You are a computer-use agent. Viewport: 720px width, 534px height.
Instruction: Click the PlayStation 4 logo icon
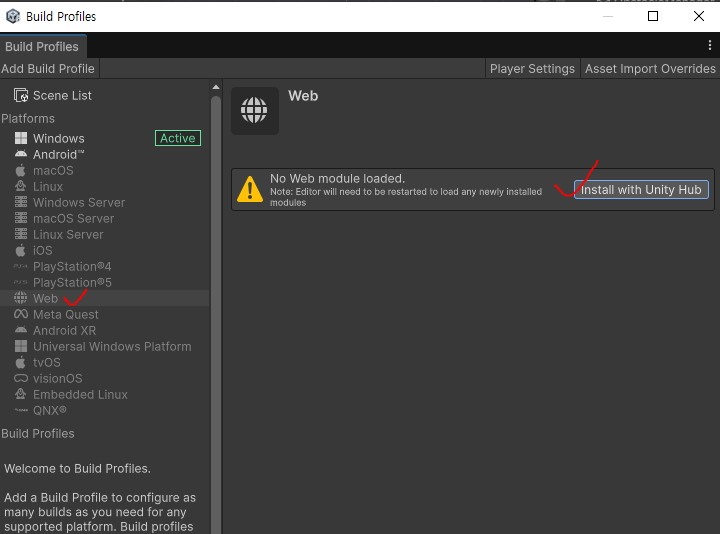click(x=20, y=266)
